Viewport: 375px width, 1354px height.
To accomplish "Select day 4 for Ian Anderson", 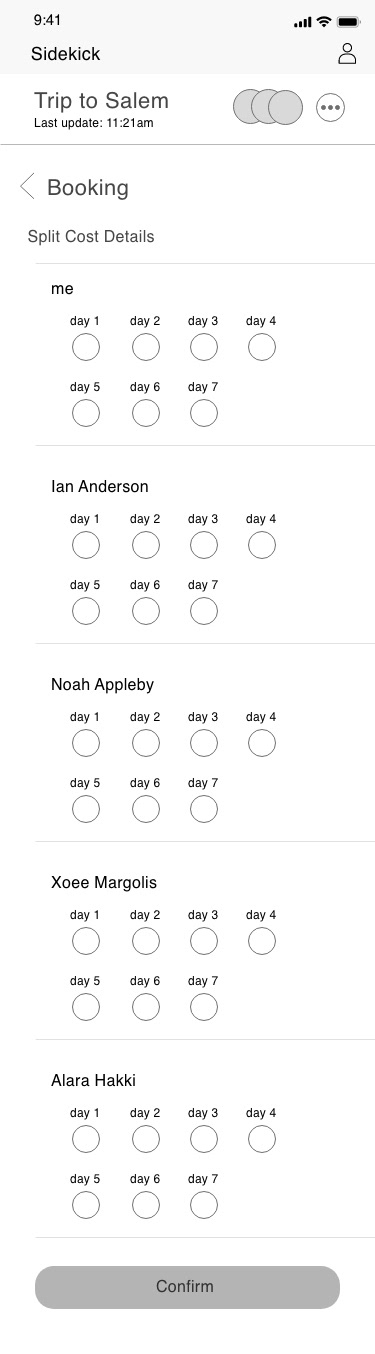I will click(262, 545).
